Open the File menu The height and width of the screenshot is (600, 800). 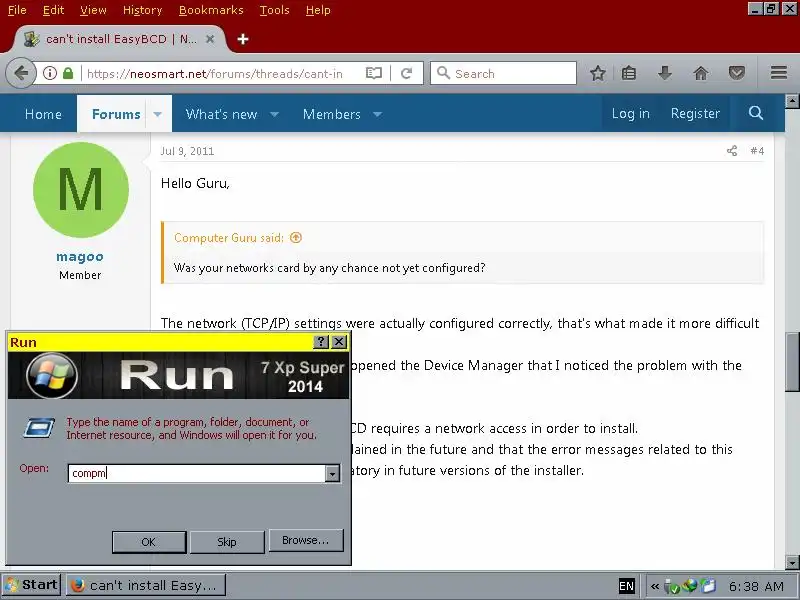(17, 10)
